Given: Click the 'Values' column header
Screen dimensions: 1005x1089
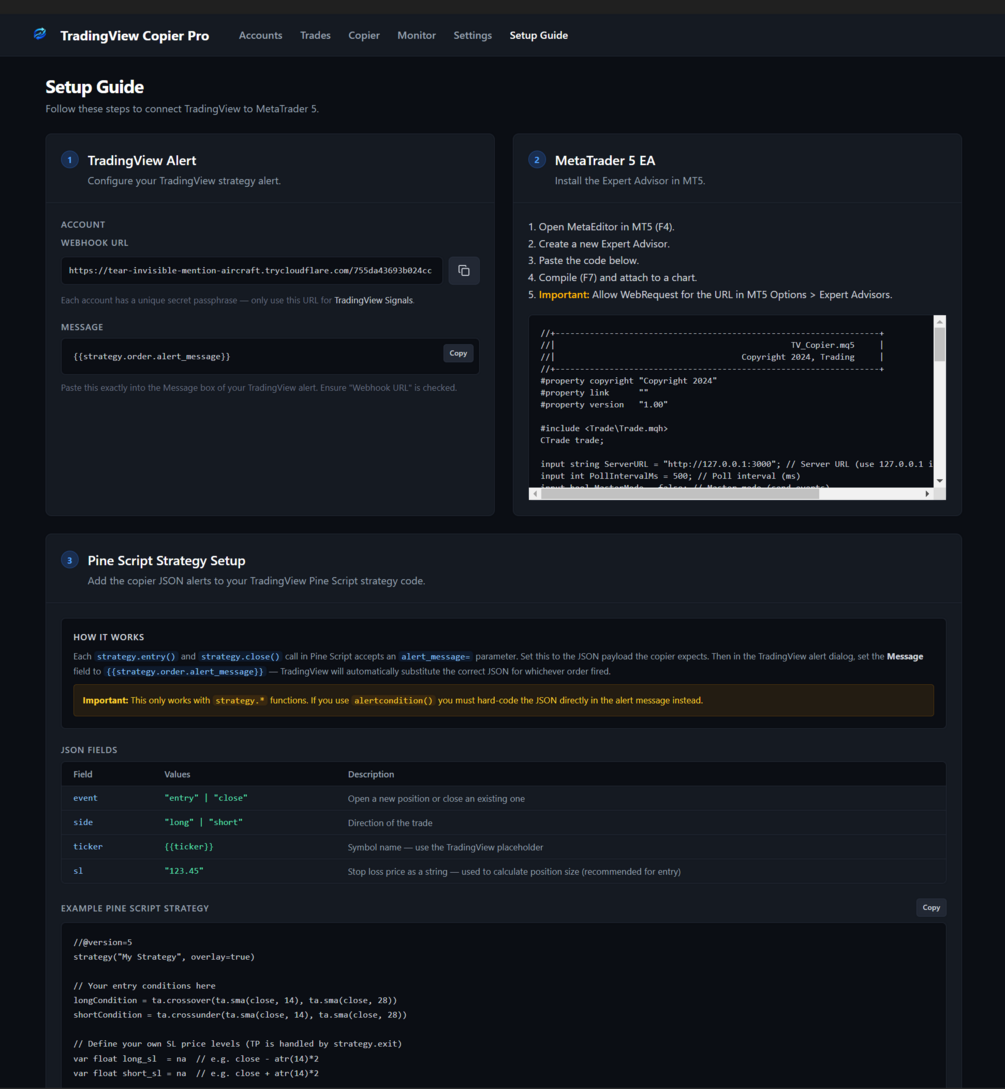Looking at the screenshot, I should pos(177,774).
